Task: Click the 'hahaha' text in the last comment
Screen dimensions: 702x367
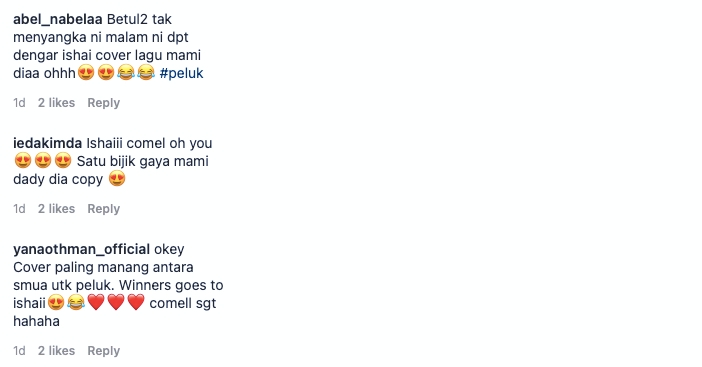Action: click(36, 321)
